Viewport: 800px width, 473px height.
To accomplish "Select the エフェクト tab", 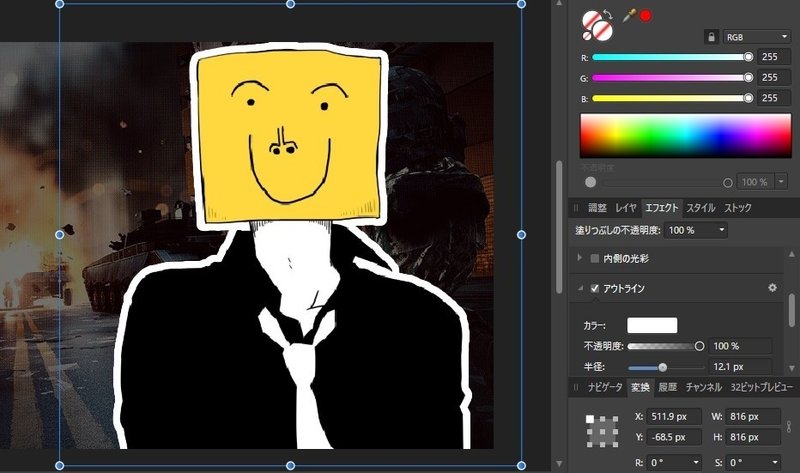I will click(661, 208).
